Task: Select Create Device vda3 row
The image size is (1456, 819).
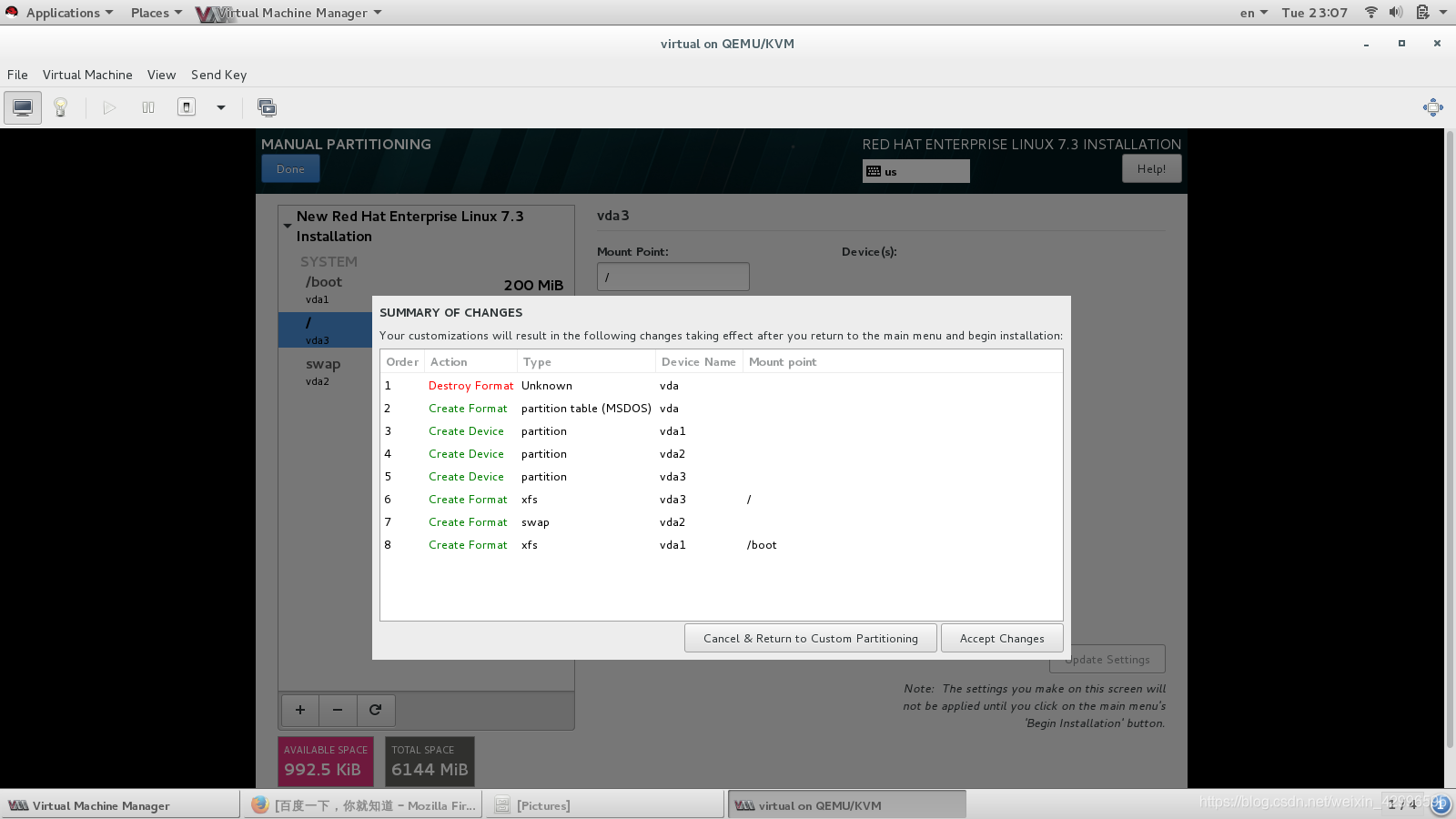Action: [x=721, y=477]
